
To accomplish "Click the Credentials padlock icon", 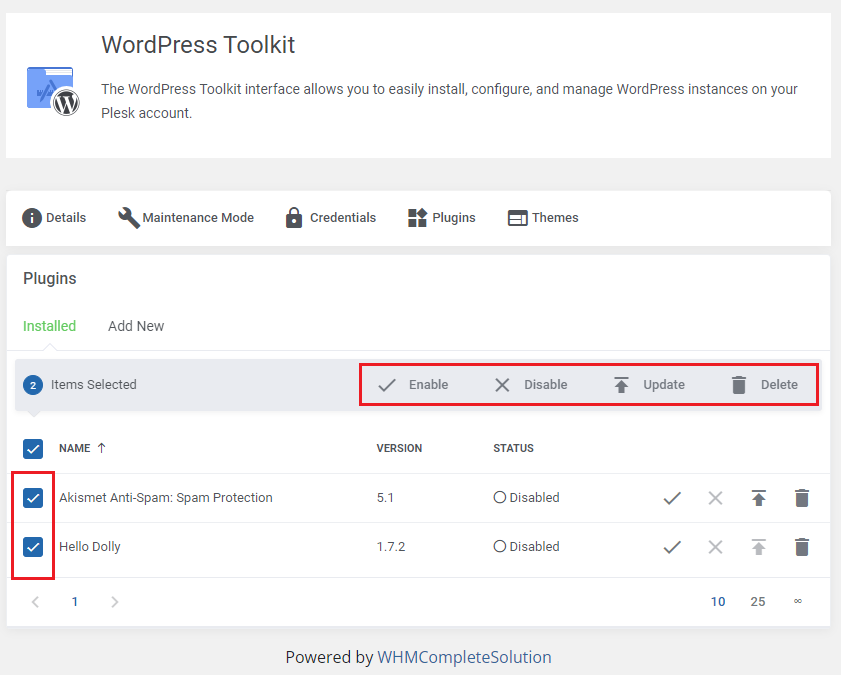I will coord(294,218).
